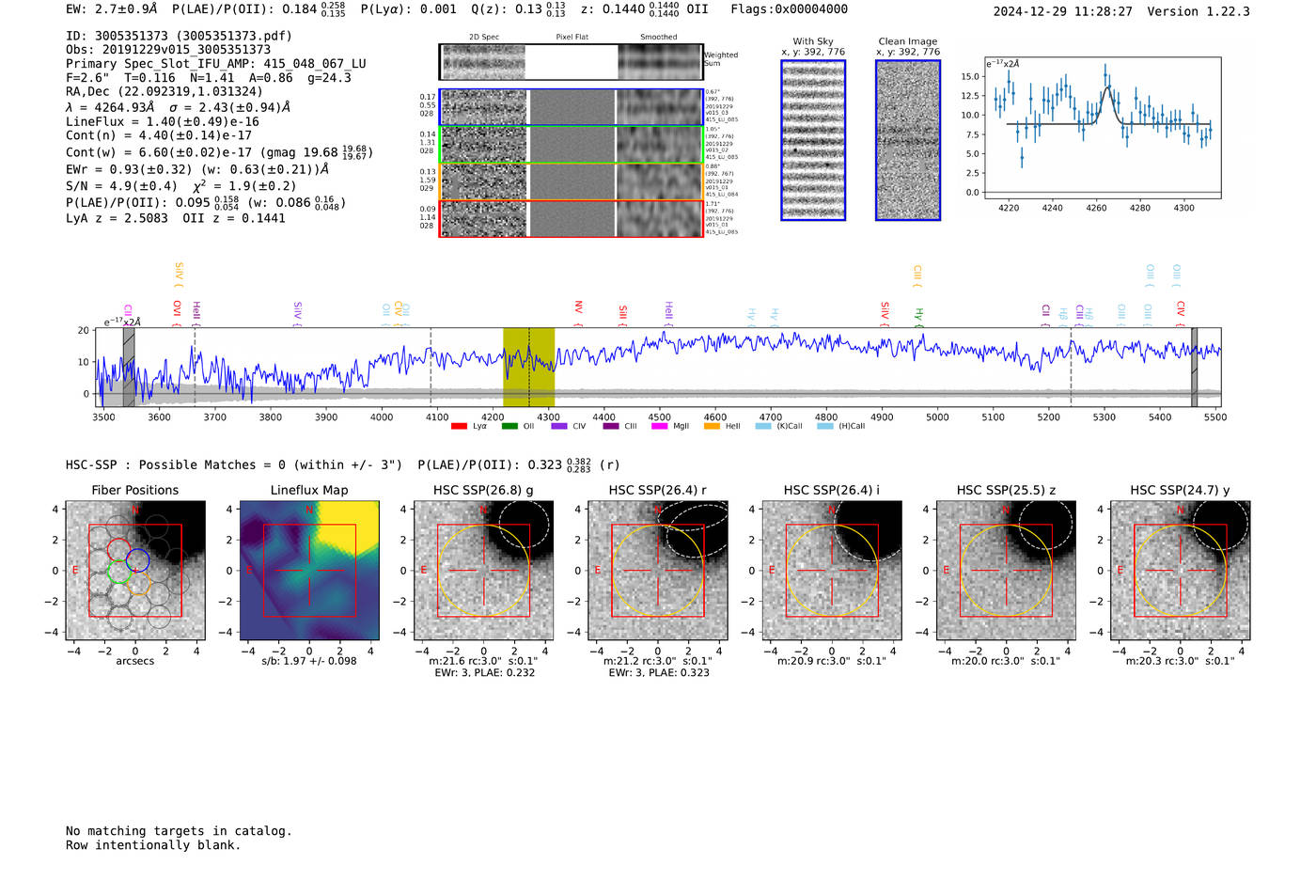Open the Lineflux Map panel
The image size is (1316, 896).
(309, 571)
